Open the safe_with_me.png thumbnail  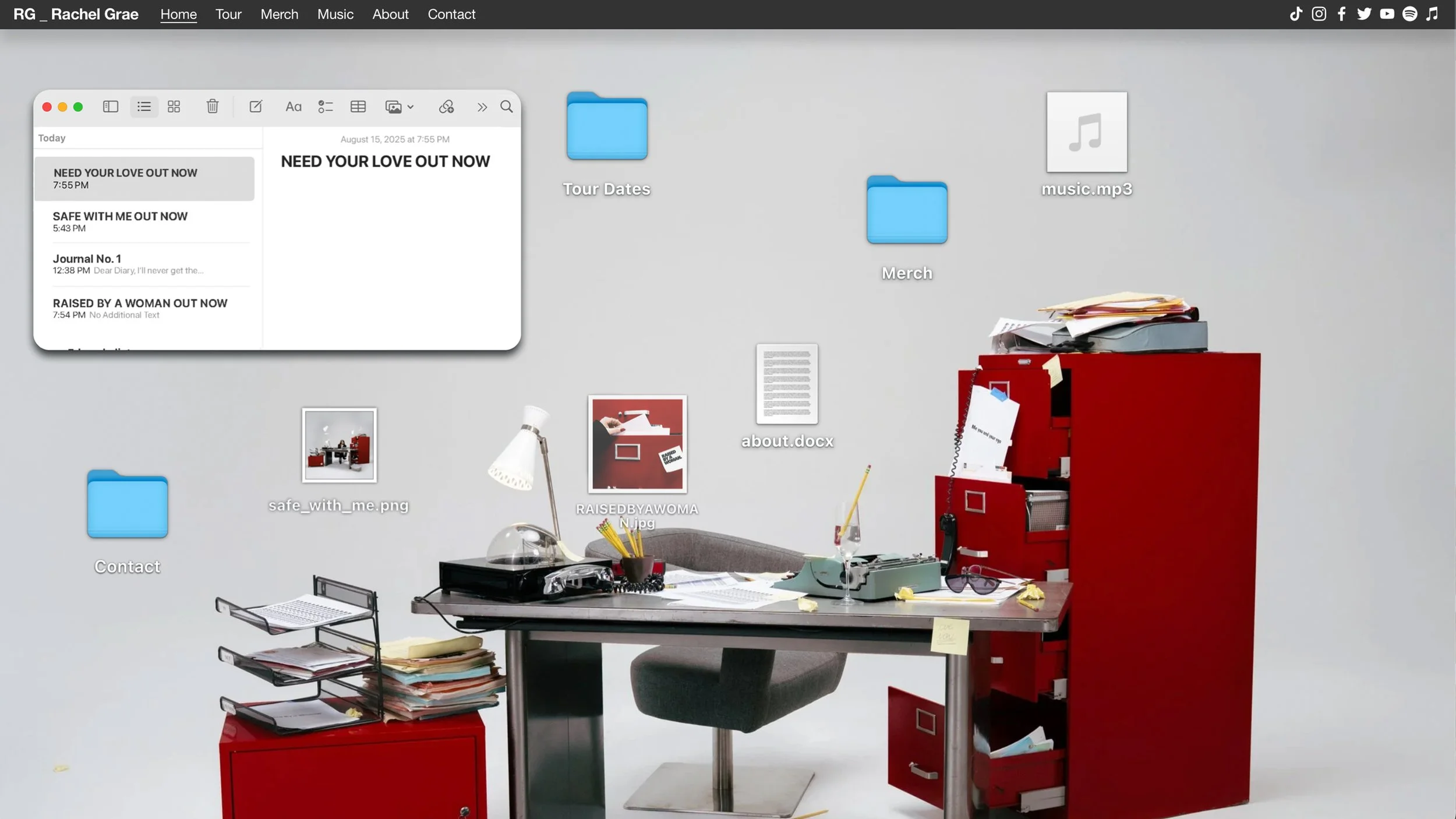(339, 445)
